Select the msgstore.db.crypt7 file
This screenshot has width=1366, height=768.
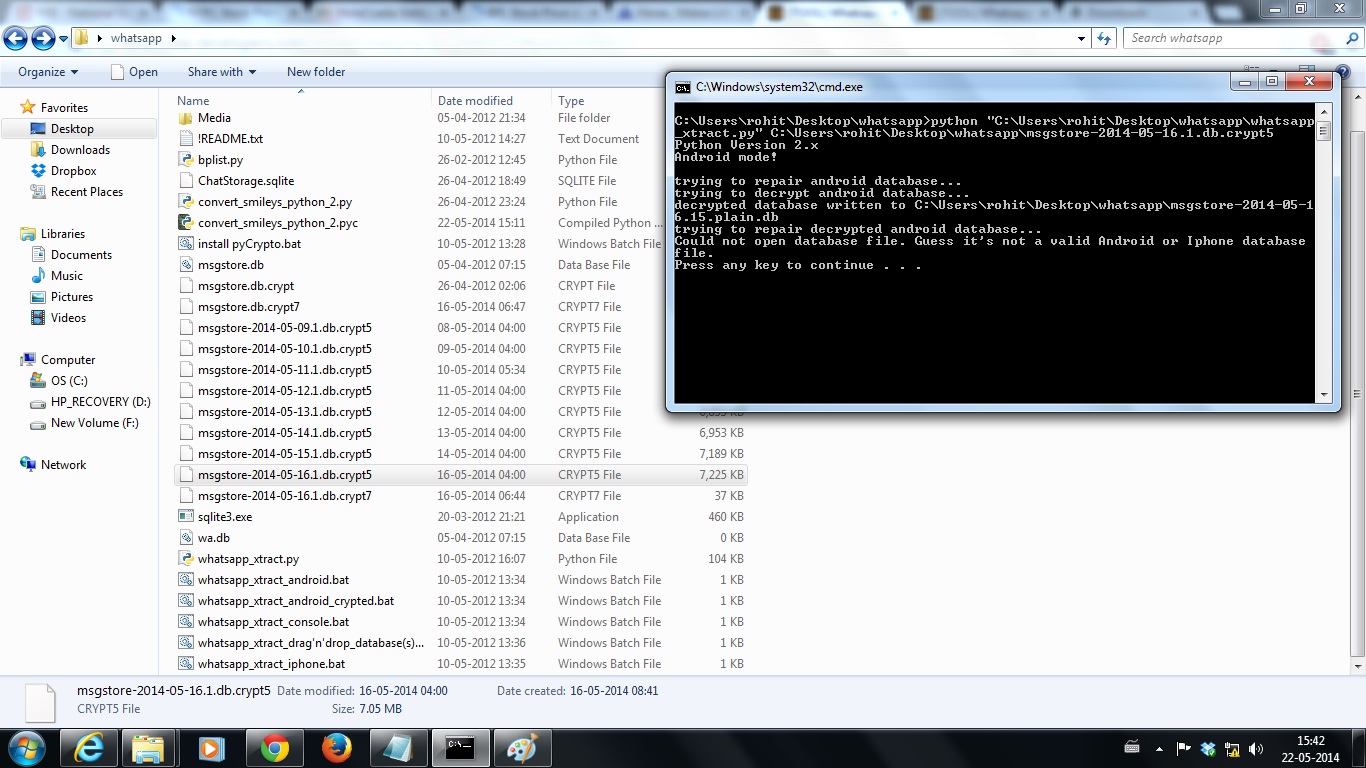pyautogui.click(x=249, y=307)
